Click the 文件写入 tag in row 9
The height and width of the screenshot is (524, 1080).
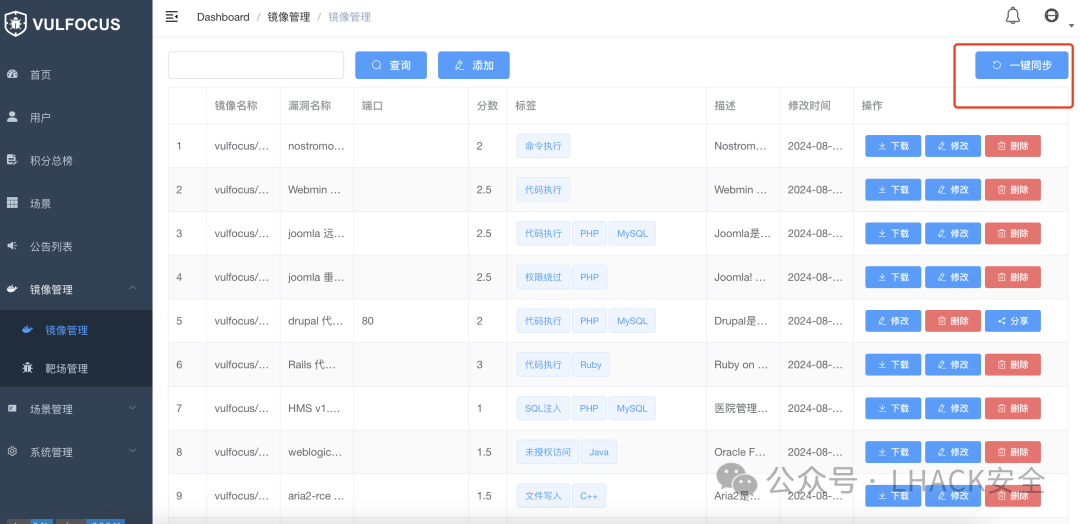tap(543, 496)
